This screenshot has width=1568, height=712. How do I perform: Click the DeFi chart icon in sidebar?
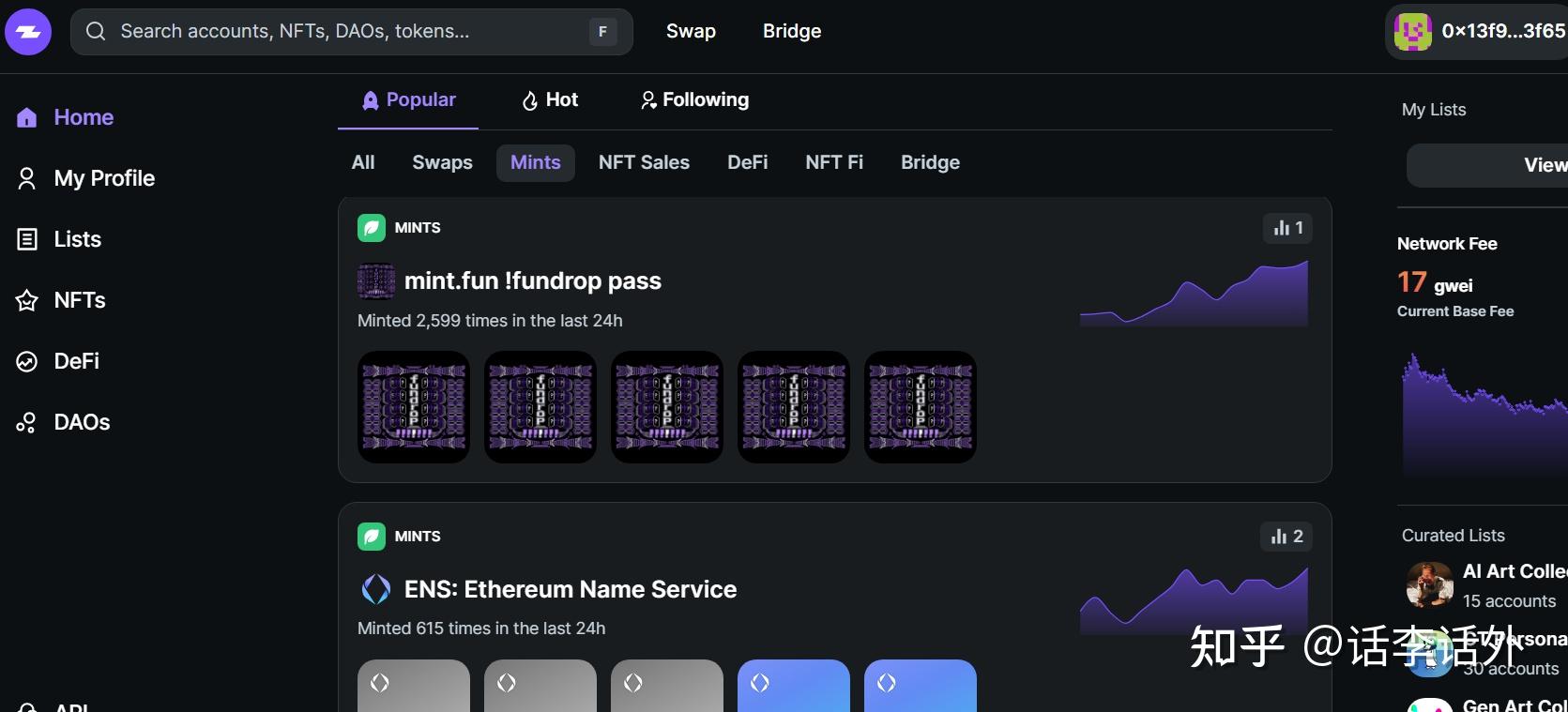coord(27,361)
